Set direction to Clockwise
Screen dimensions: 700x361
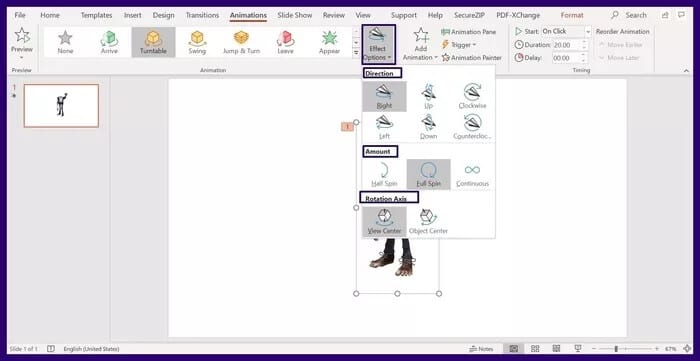point(472,96)
